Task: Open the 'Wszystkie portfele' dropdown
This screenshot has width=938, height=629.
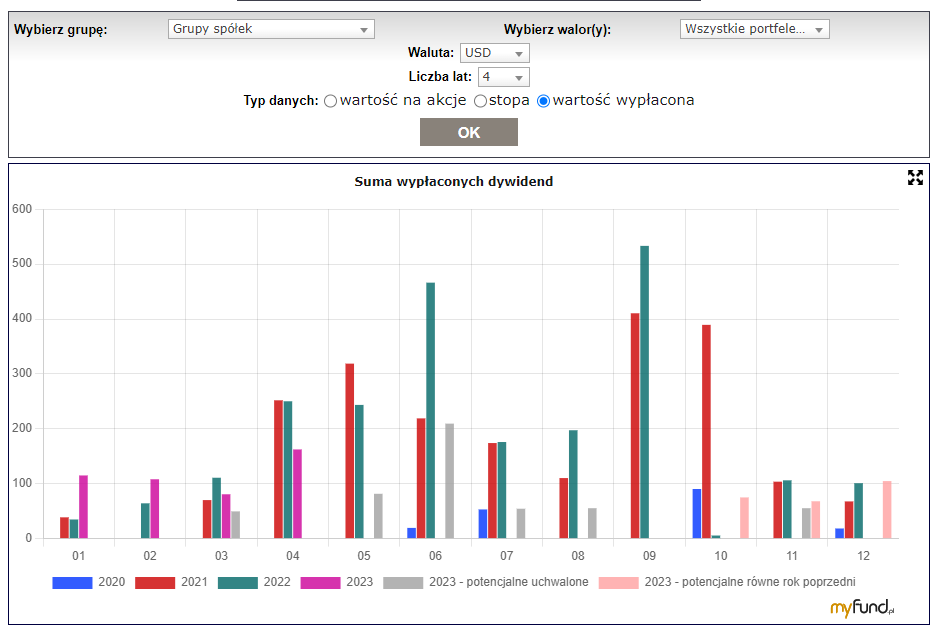Action: (754, 29)
